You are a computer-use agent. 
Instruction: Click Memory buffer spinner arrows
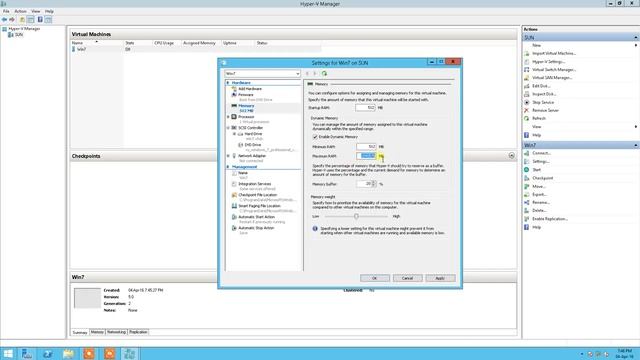374,184
